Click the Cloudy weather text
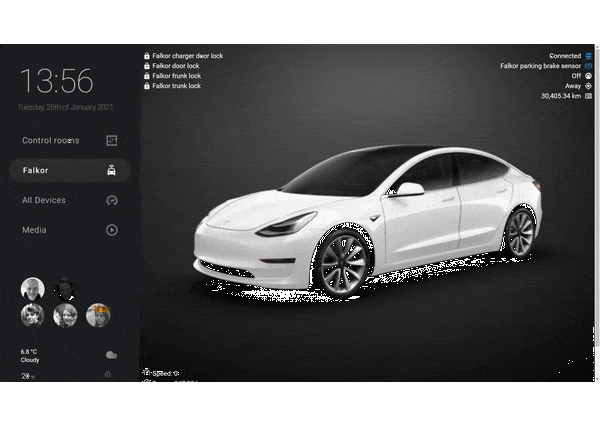Viewport: 600px width, 426px height. (30, 360)
